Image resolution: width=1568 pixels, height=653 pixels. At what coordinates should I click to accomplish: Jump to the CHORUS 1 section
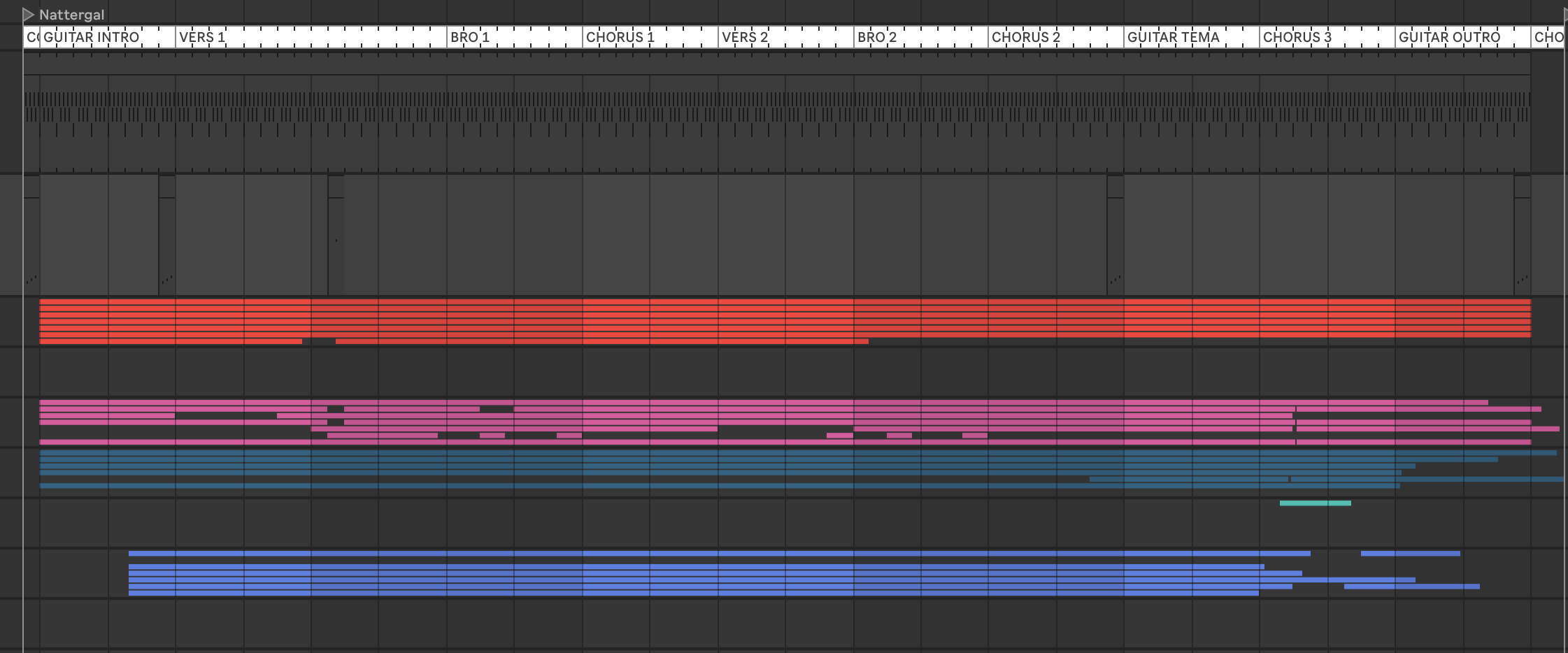[620, 37]
